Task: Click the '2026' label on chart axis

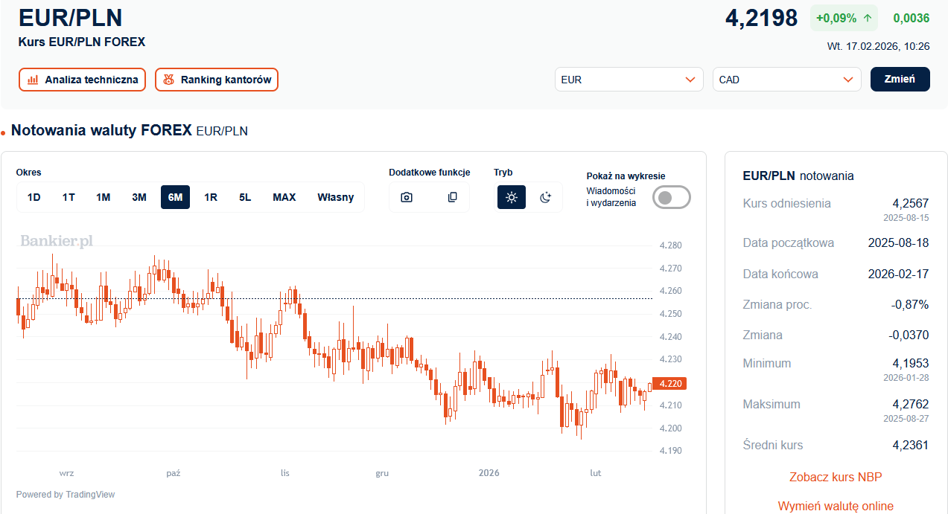Action: 489,473
